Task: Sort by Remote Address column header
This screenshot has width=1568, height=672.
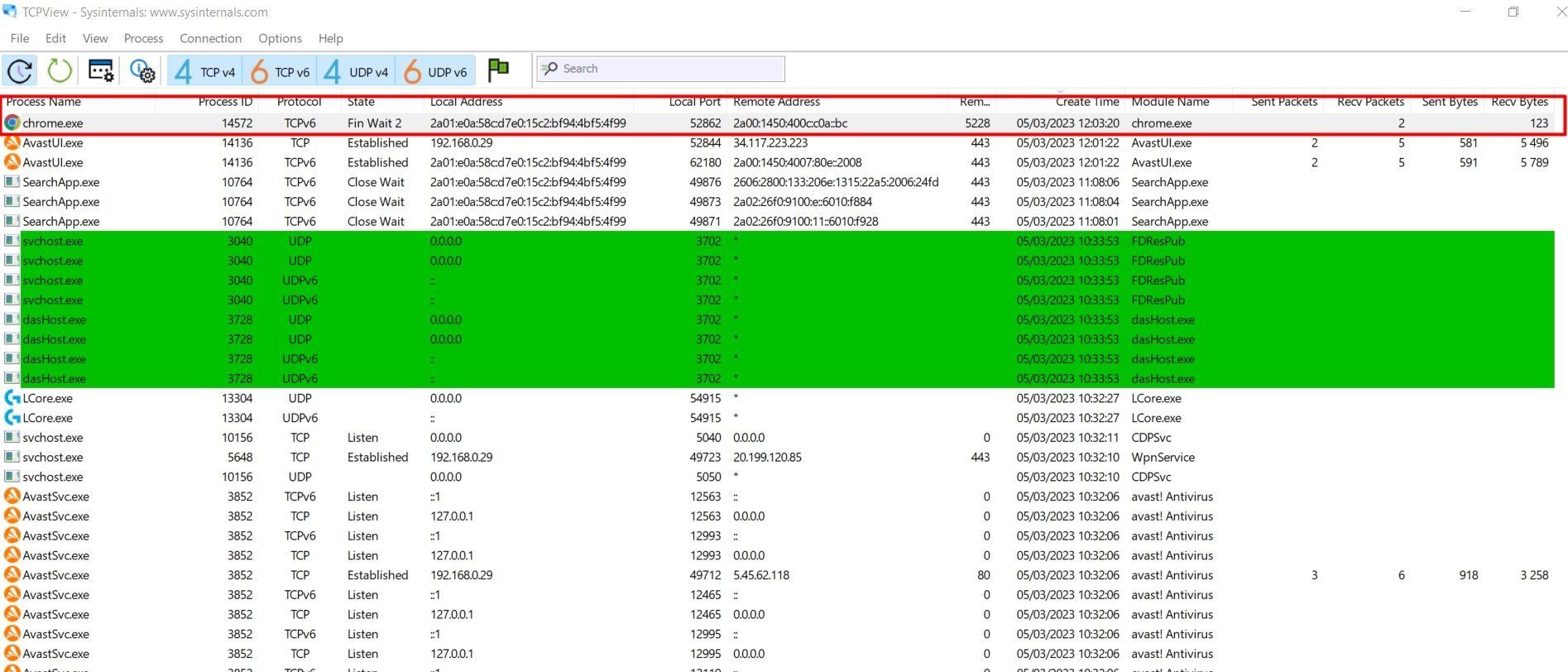Action: pos(776,102)
